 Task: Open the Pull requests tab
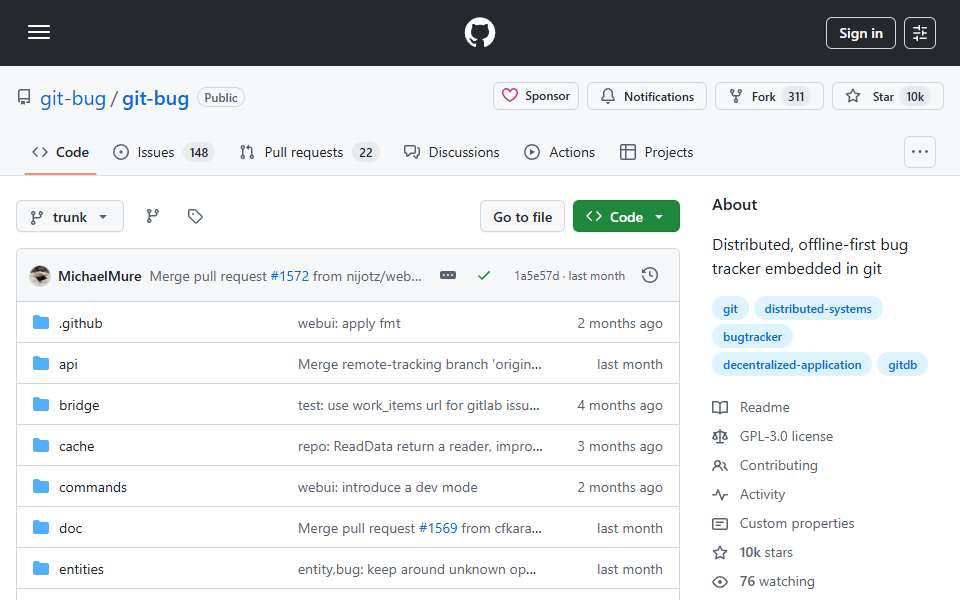pyautogui.click(x=309, y=152)
